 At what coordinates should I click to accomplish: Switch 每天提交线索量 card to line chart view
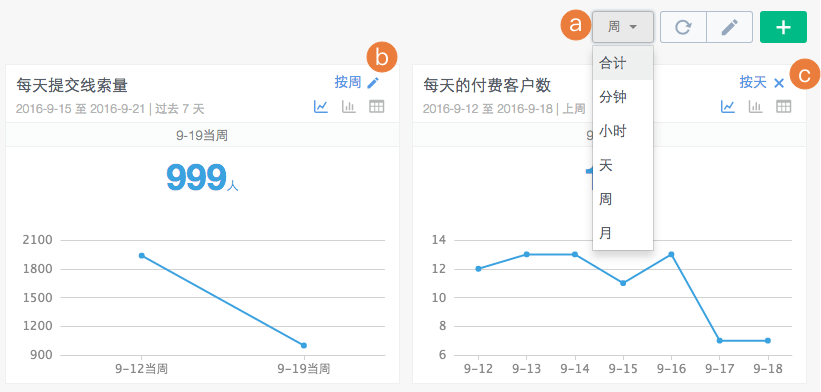[320, 107]
